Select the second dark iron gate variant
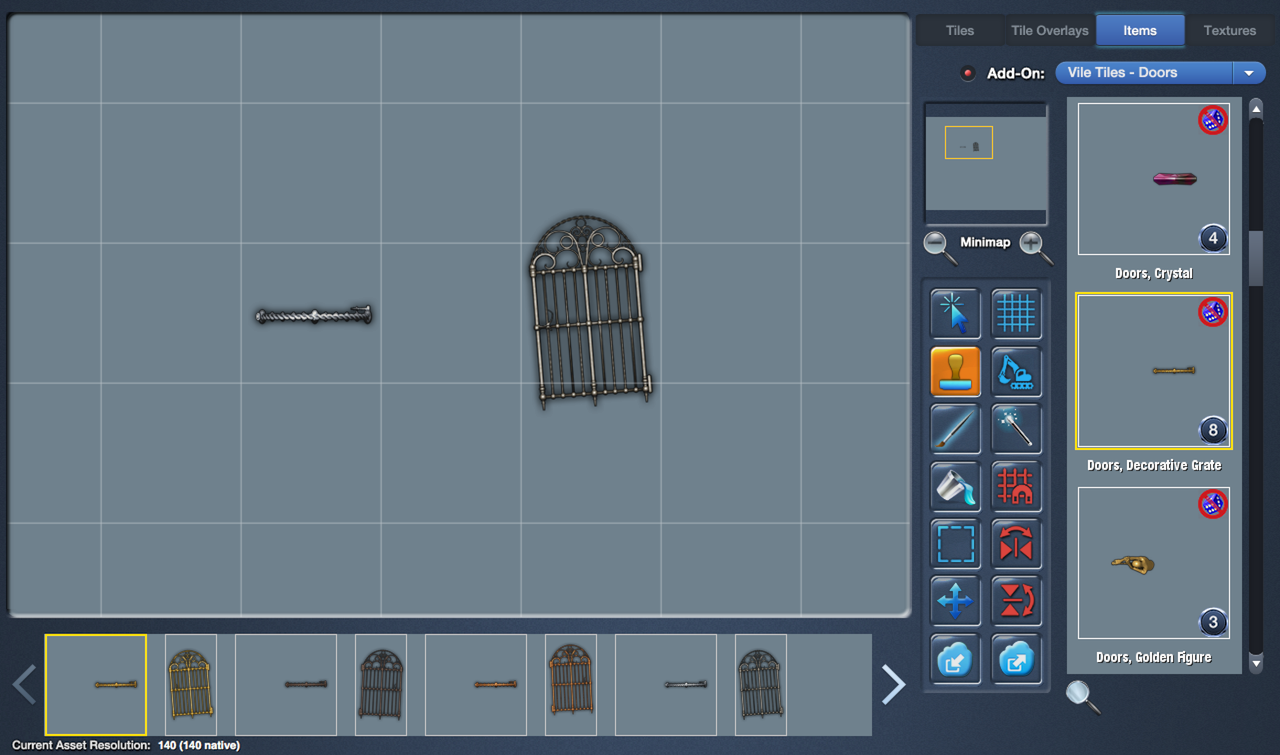Screen dimensions: 1280x755 point(381,685)
